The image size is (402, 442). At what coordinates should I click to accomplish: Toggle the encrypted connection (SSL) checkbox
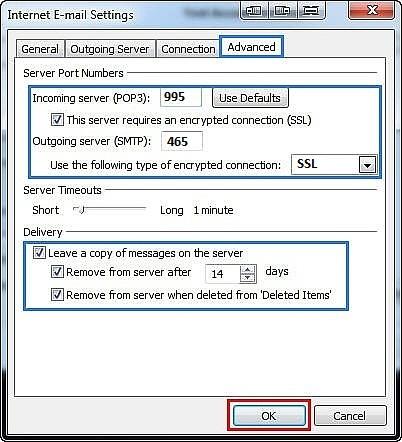(x=57, y=119)
